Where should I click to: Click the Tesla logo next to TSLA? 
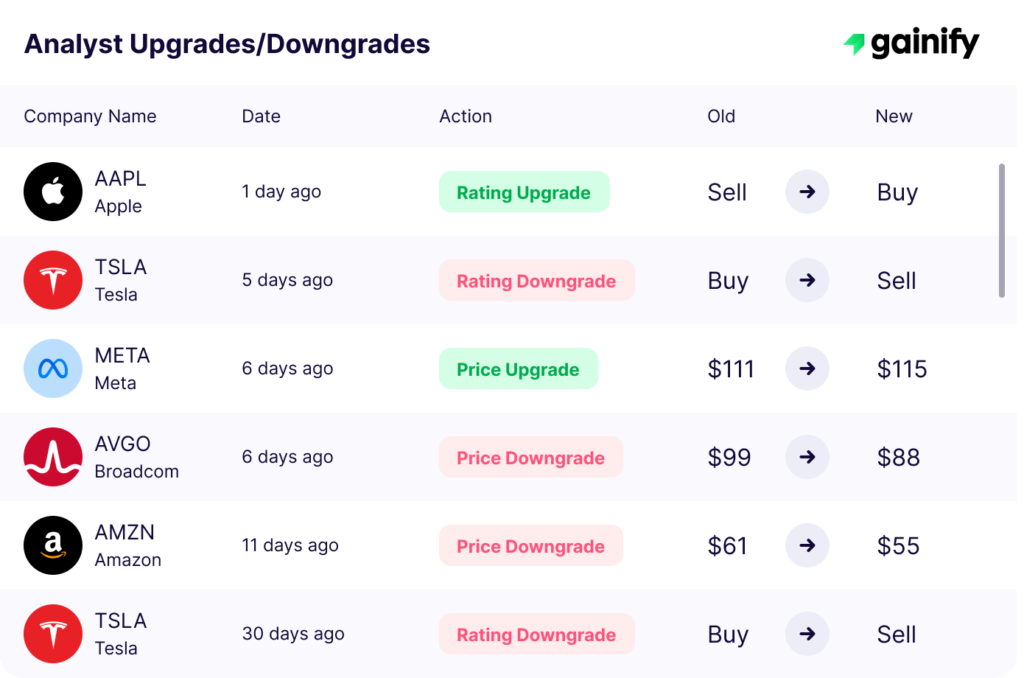[53, 280]
